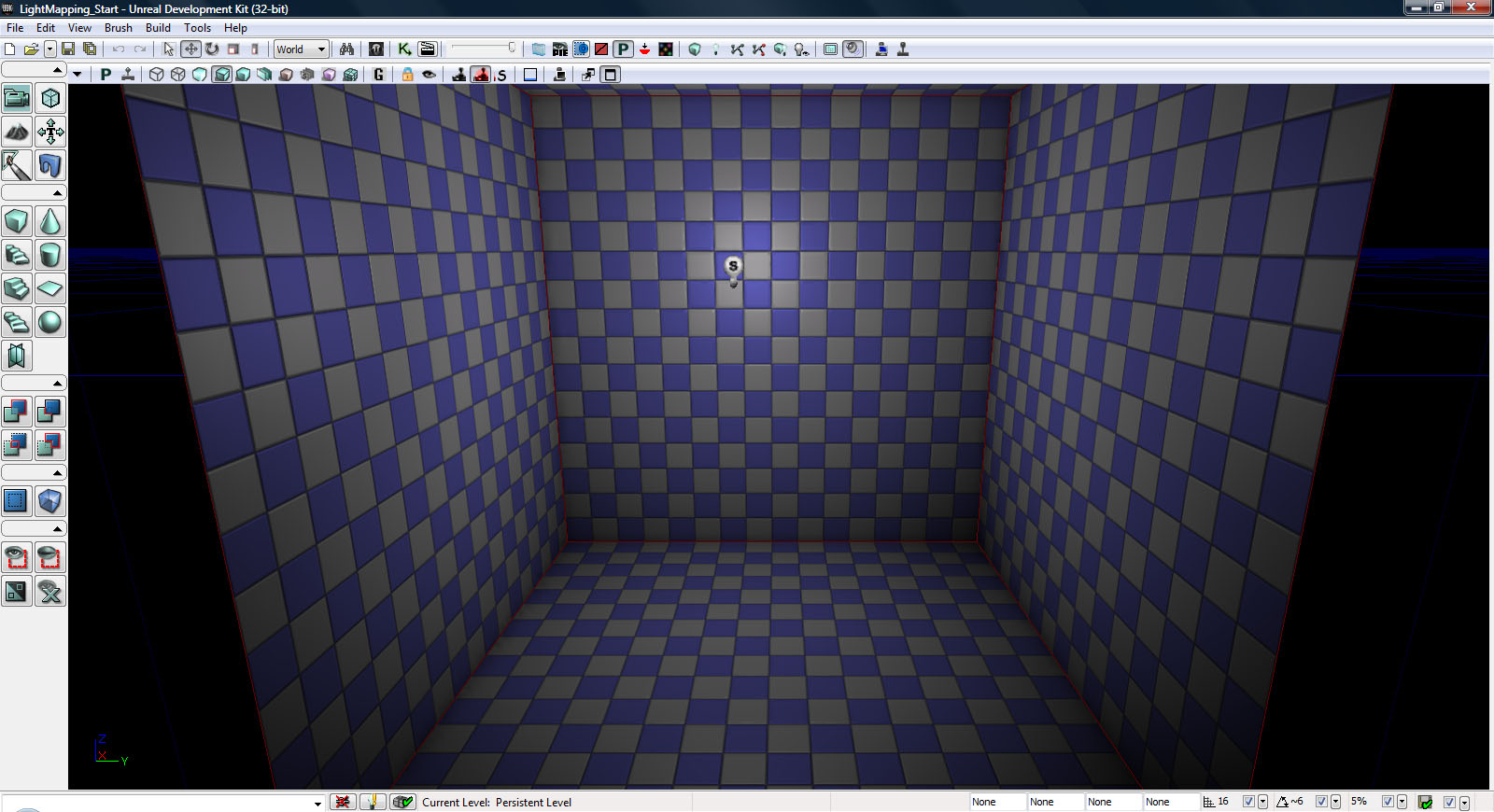Open the viewport options down-arrow menu
1494x812 pixels.
point(78,75)
